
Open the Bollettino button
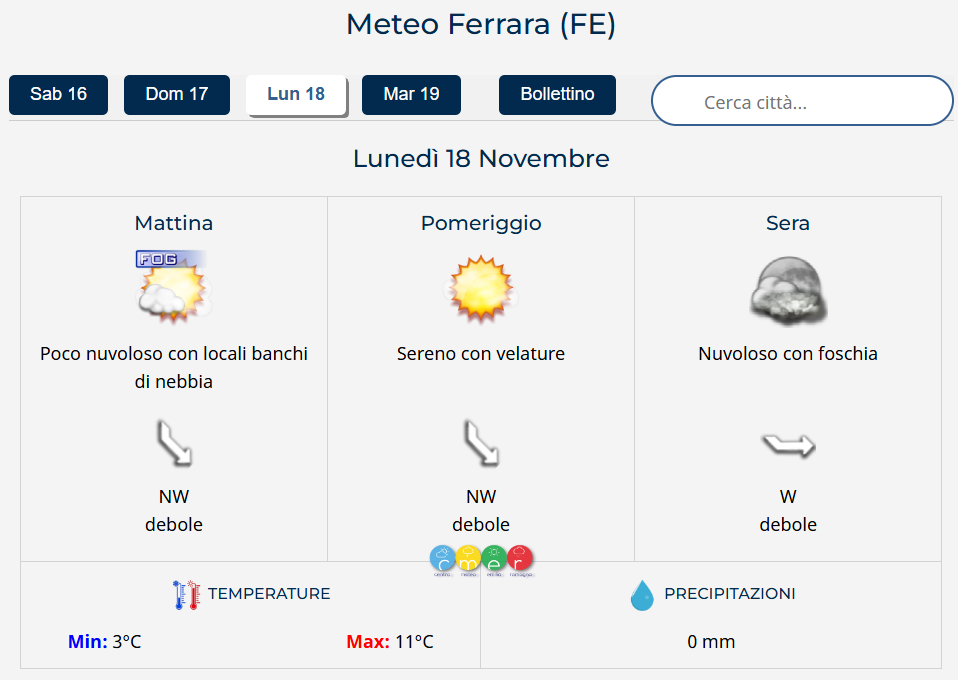557,95
